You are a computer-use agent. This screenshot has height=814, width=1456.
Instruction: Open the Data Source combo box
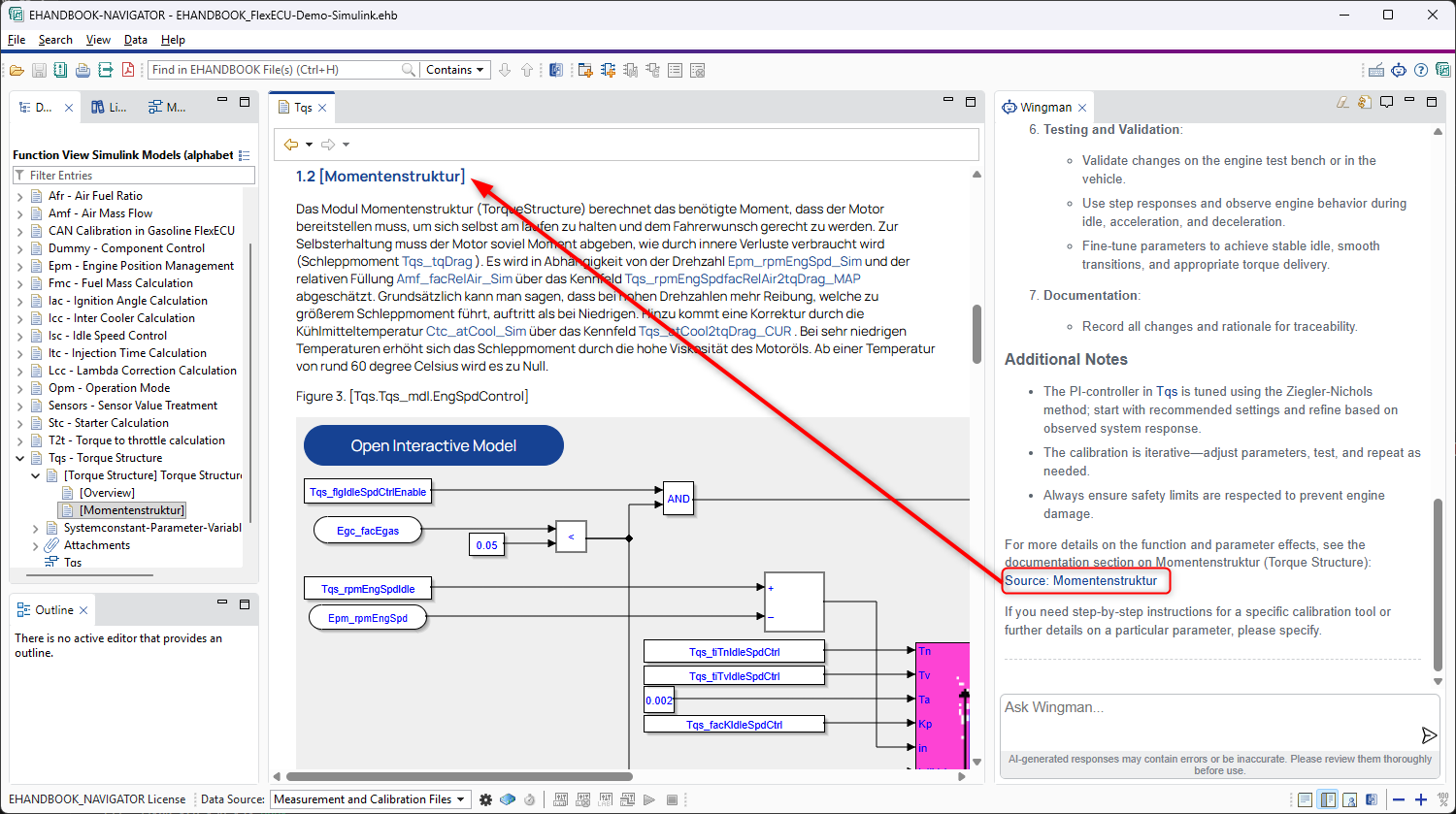click(x=370, y=799)
